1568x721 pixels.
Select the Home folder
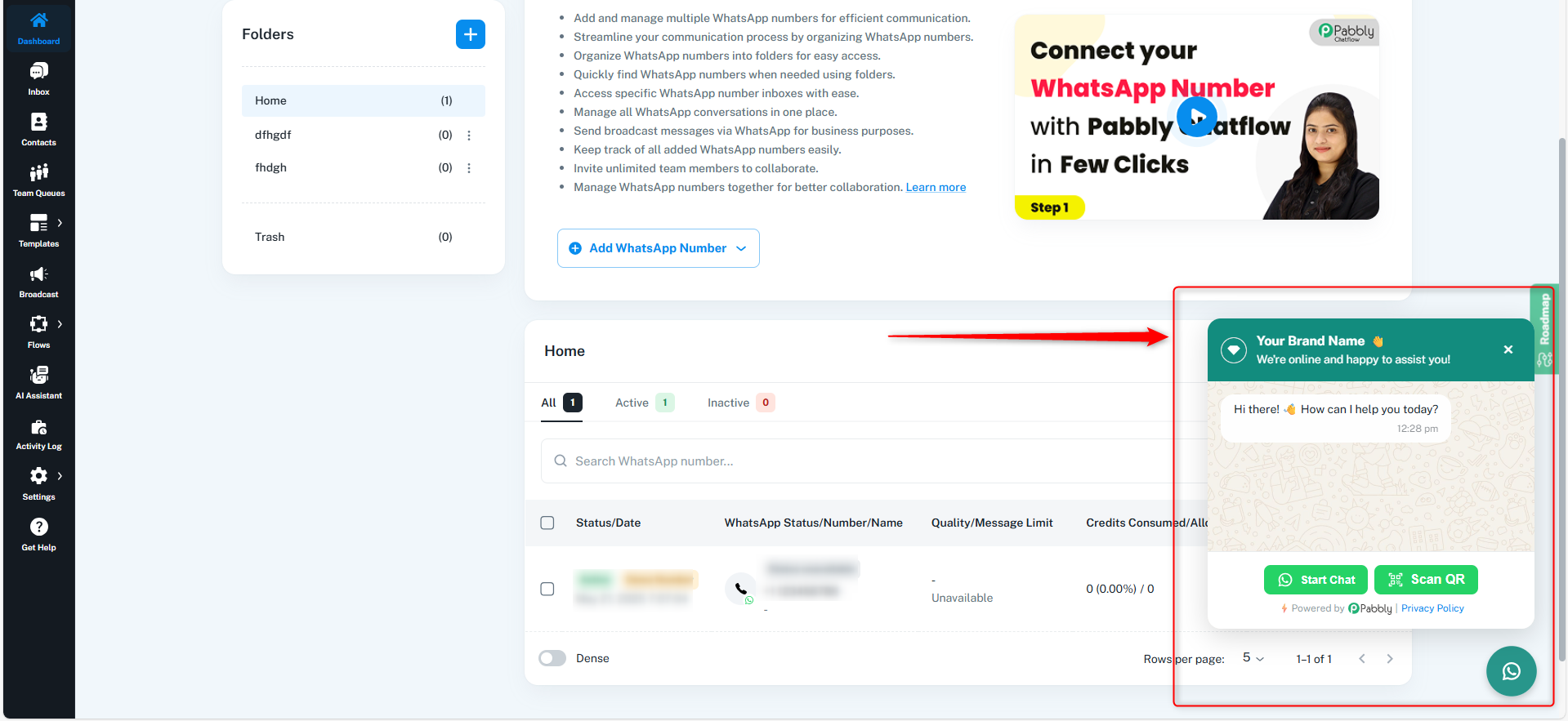[364, 100]
